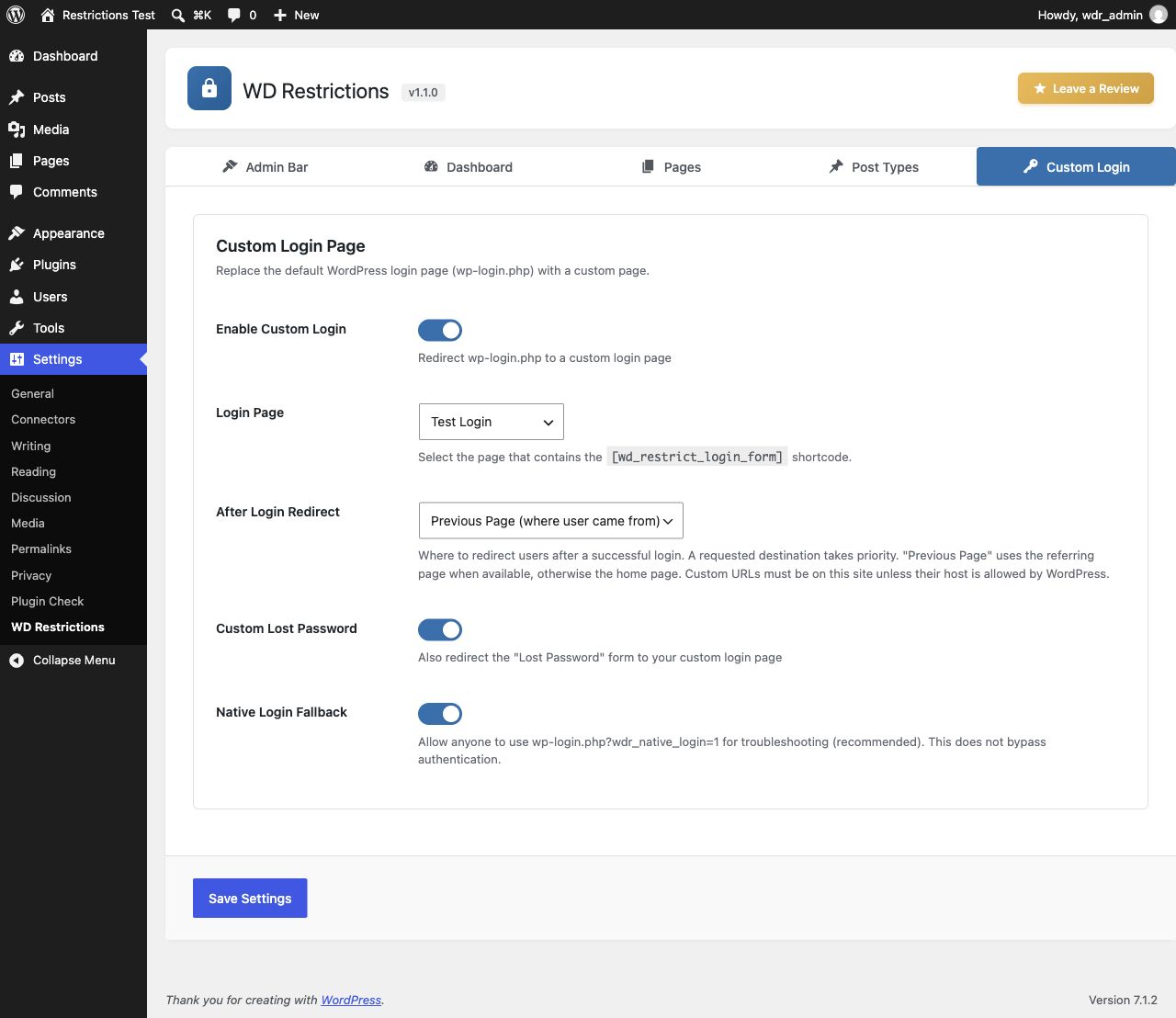Click the comments bubble icon in admin bar
Viewport: 1176px width, 1018px height.
click(x=234, y=15)
